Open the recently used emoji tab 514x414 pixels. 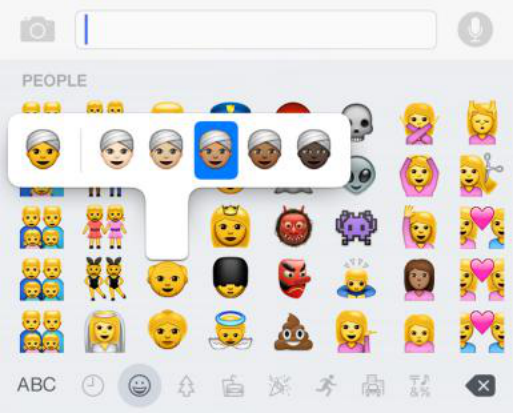(x=93, y=386)
